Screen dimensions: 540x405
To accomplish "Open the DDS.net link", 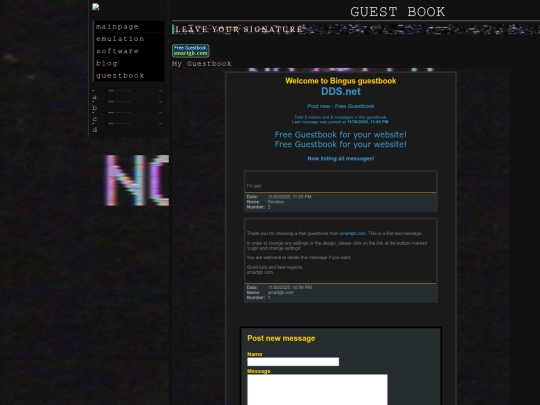I will 341,92.
